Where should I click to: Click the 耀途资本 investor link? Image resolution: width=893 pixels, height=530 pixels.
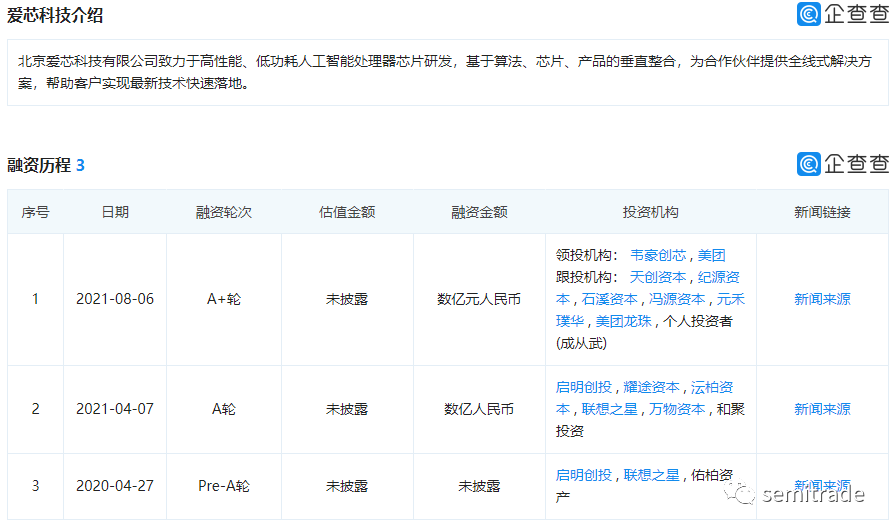click(652, 387)
